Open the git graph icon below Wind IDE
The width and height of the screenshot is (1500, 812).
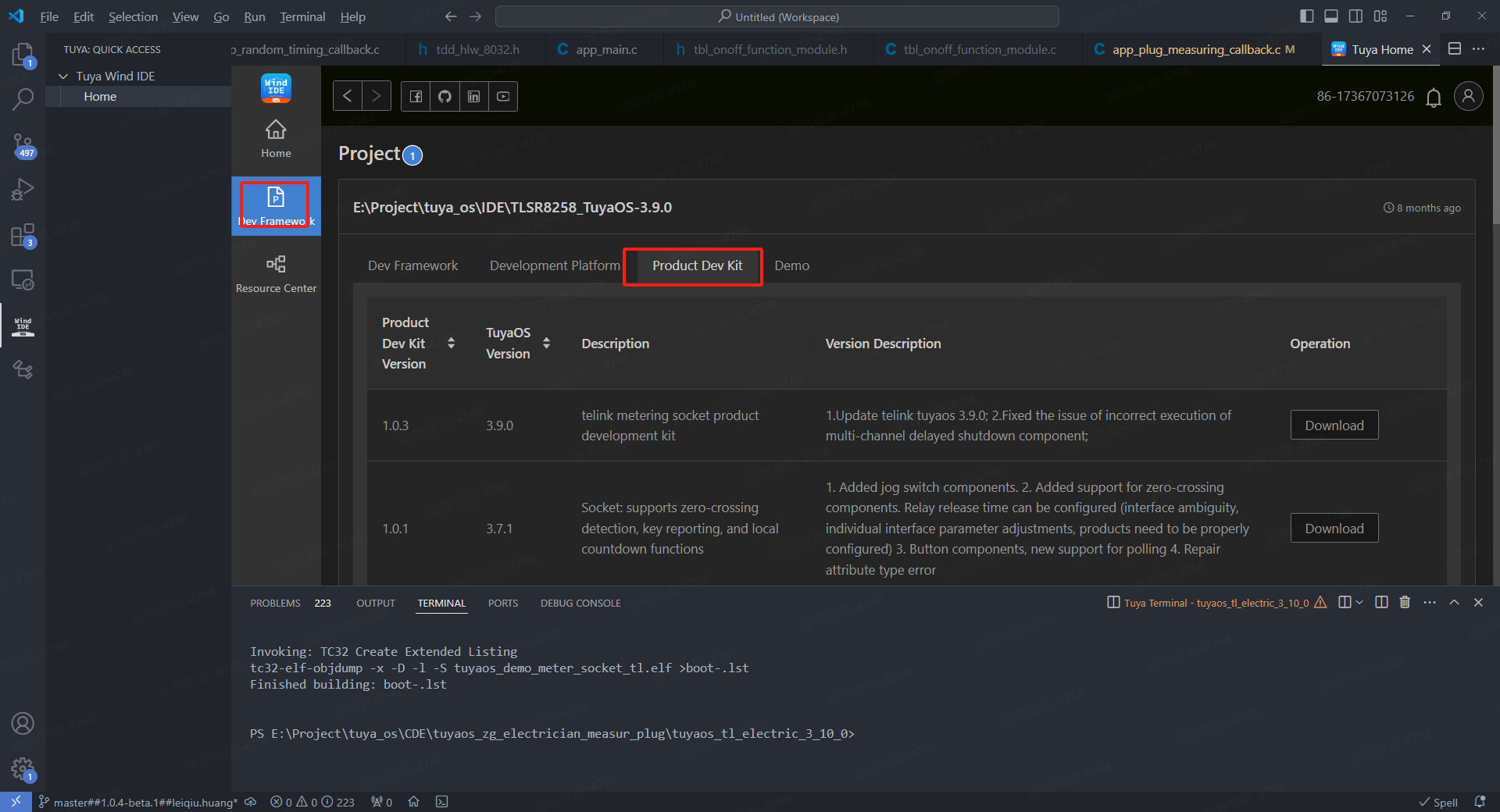(x=23, y=370)
